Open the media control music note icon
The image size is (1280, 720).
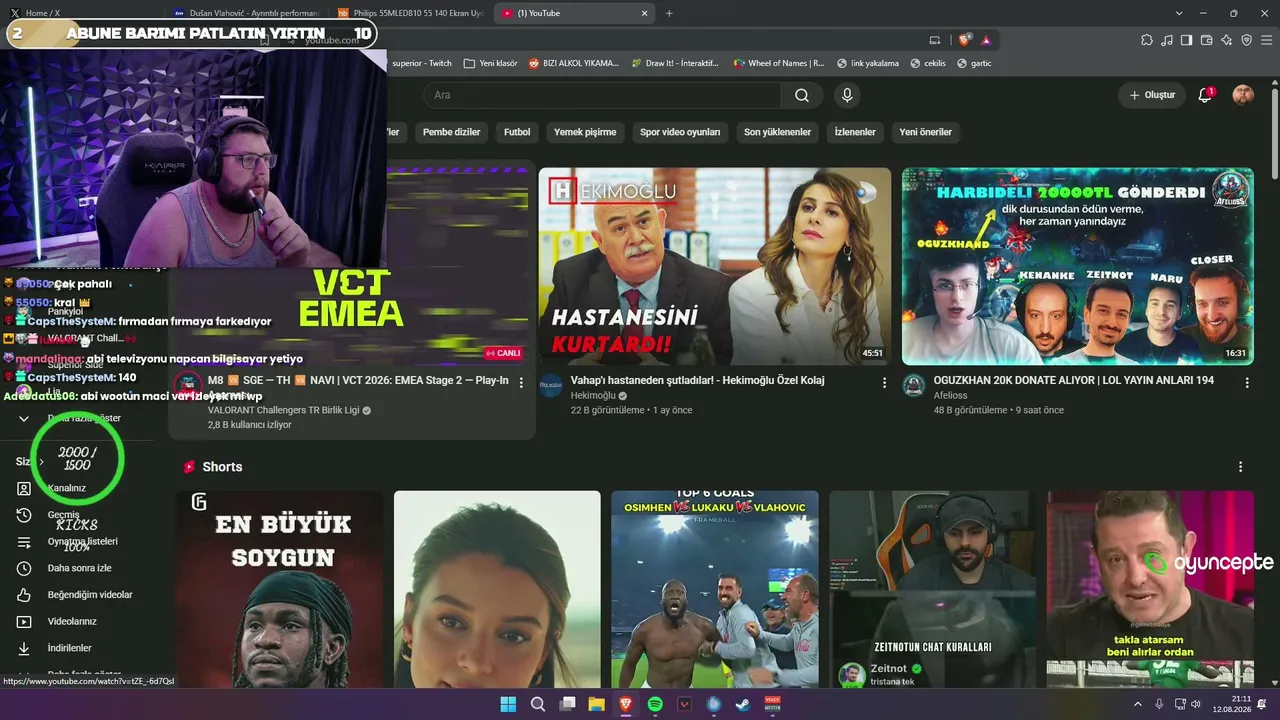click(x=1167, y=40)
